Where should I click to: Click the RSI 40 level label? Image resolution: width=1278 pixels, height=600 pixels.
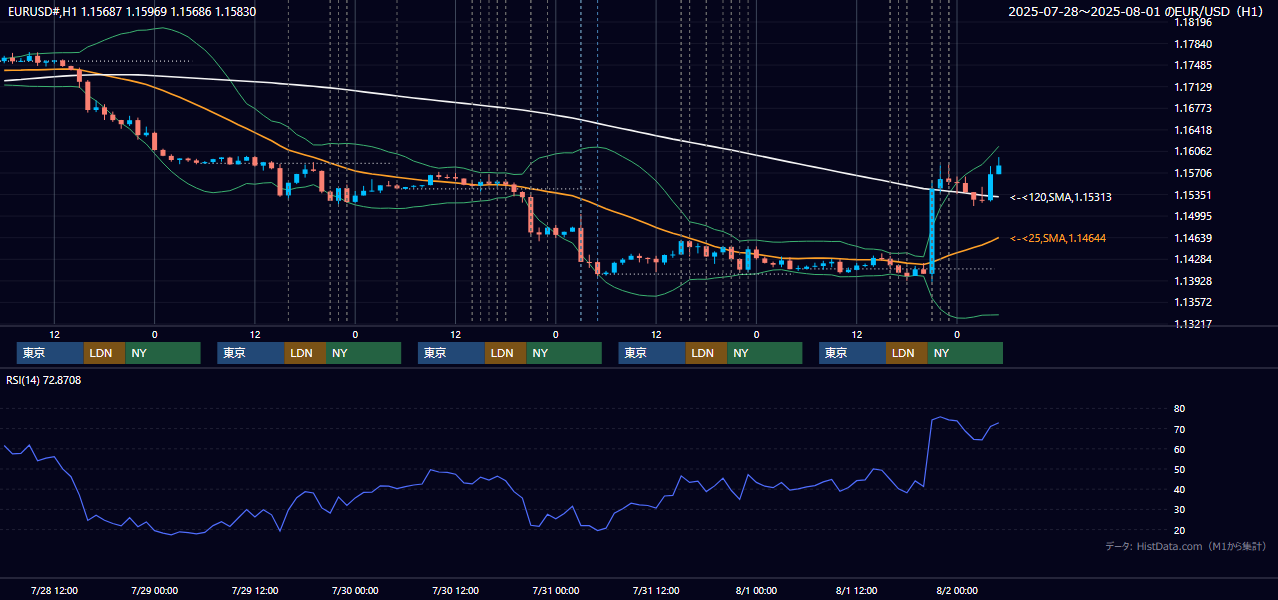pyautogui.click(x=1180, y=489)
